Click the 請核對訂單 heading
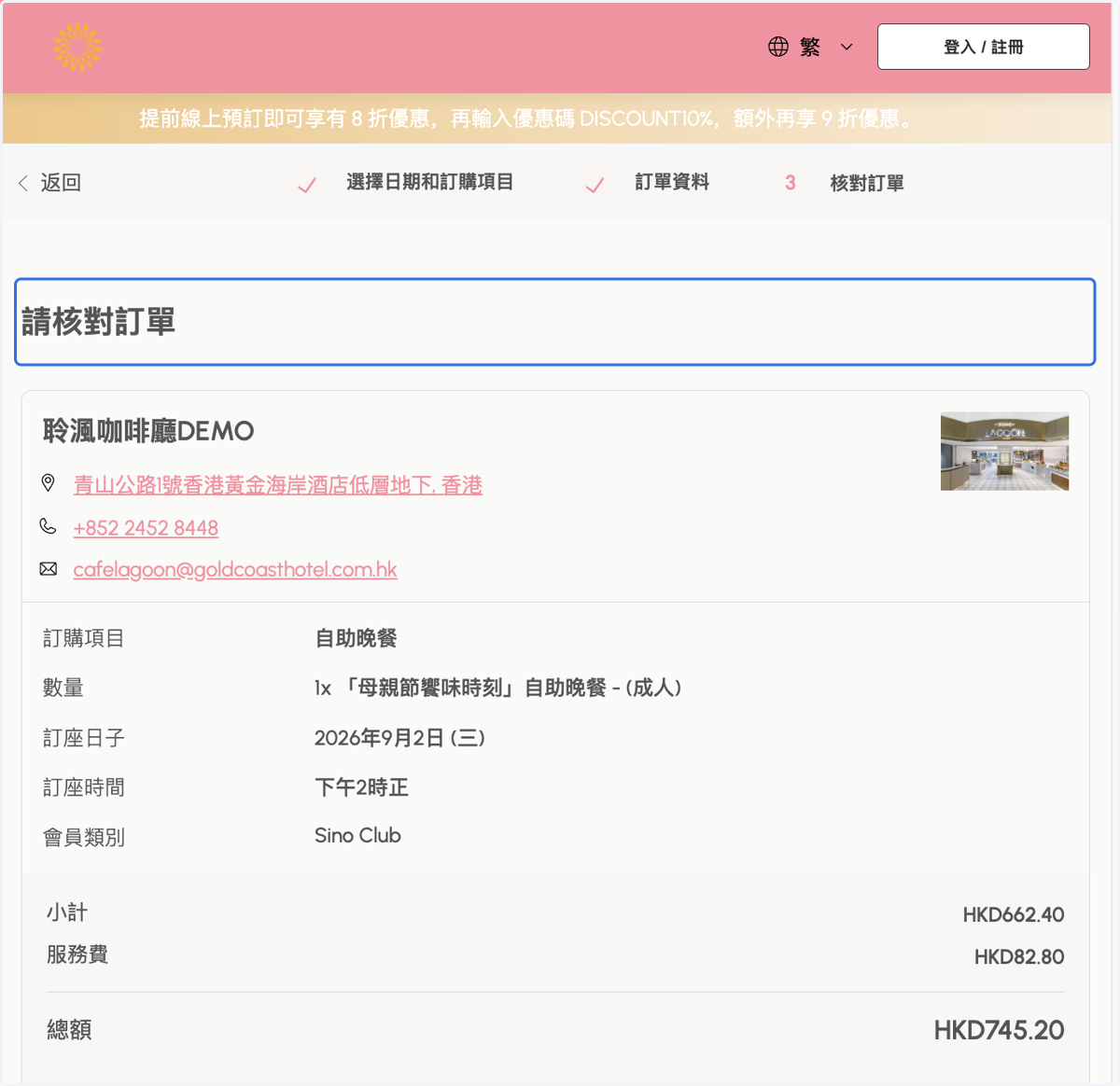The height and width of the screenshot is (1086, 1120). [99, 322]
